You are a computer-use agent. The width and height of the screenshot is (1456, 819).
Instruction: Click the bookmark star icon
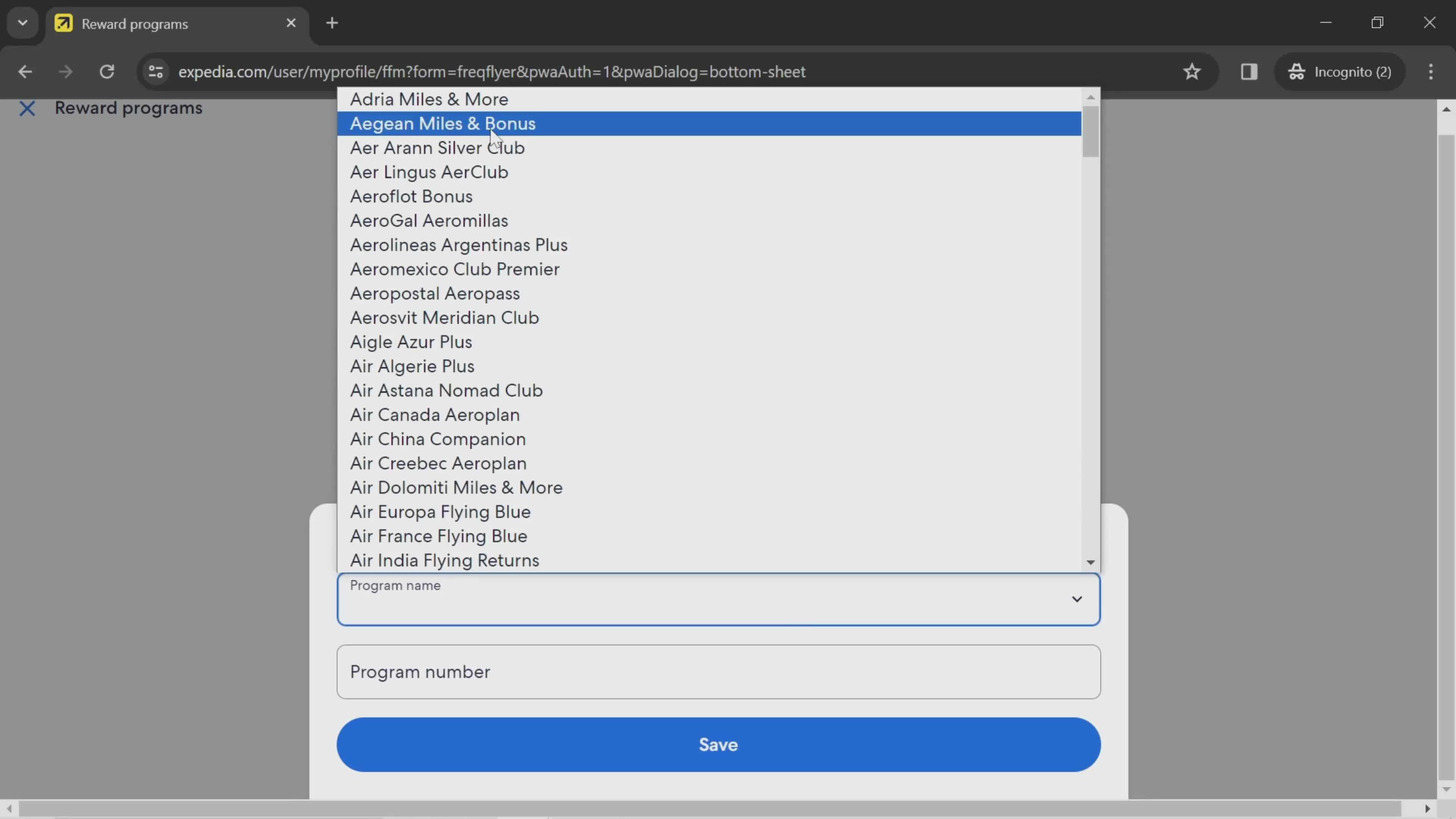click(x=1192, y=71)
